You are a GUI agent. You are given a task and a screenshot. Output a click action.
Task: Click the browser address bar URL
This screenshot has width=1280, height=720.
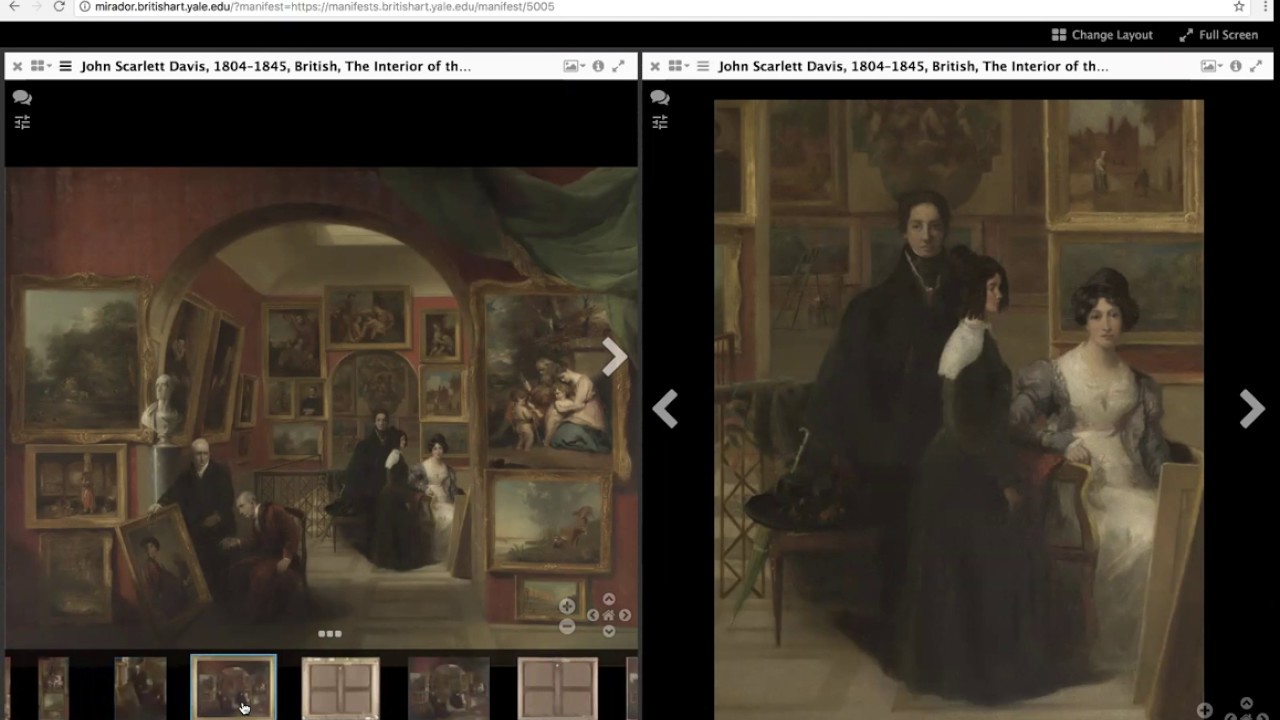pos(324,6)
